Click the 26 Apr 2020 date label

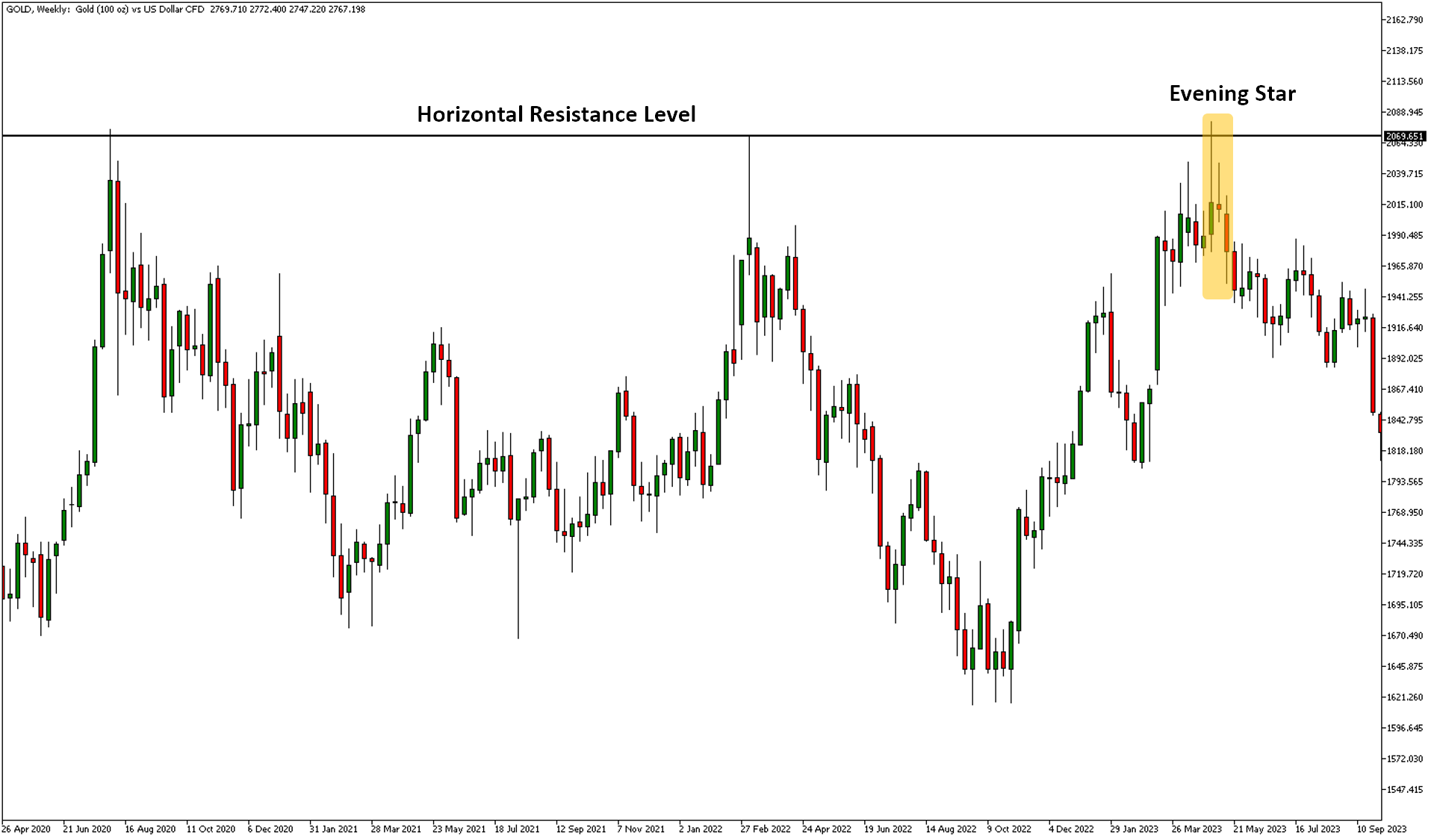(x=26, y=829)
